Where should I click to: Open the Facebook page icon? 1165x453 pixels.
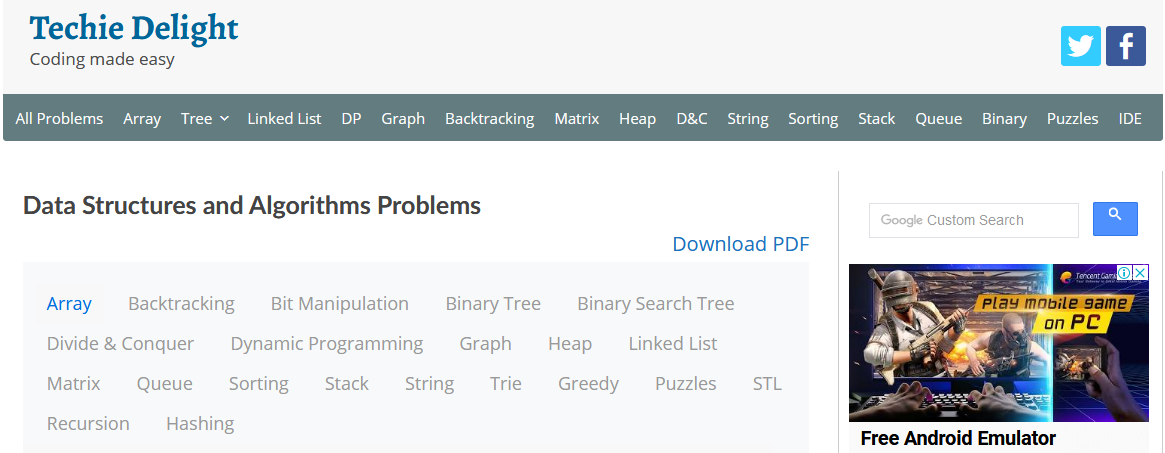(x=1125, y=46)
